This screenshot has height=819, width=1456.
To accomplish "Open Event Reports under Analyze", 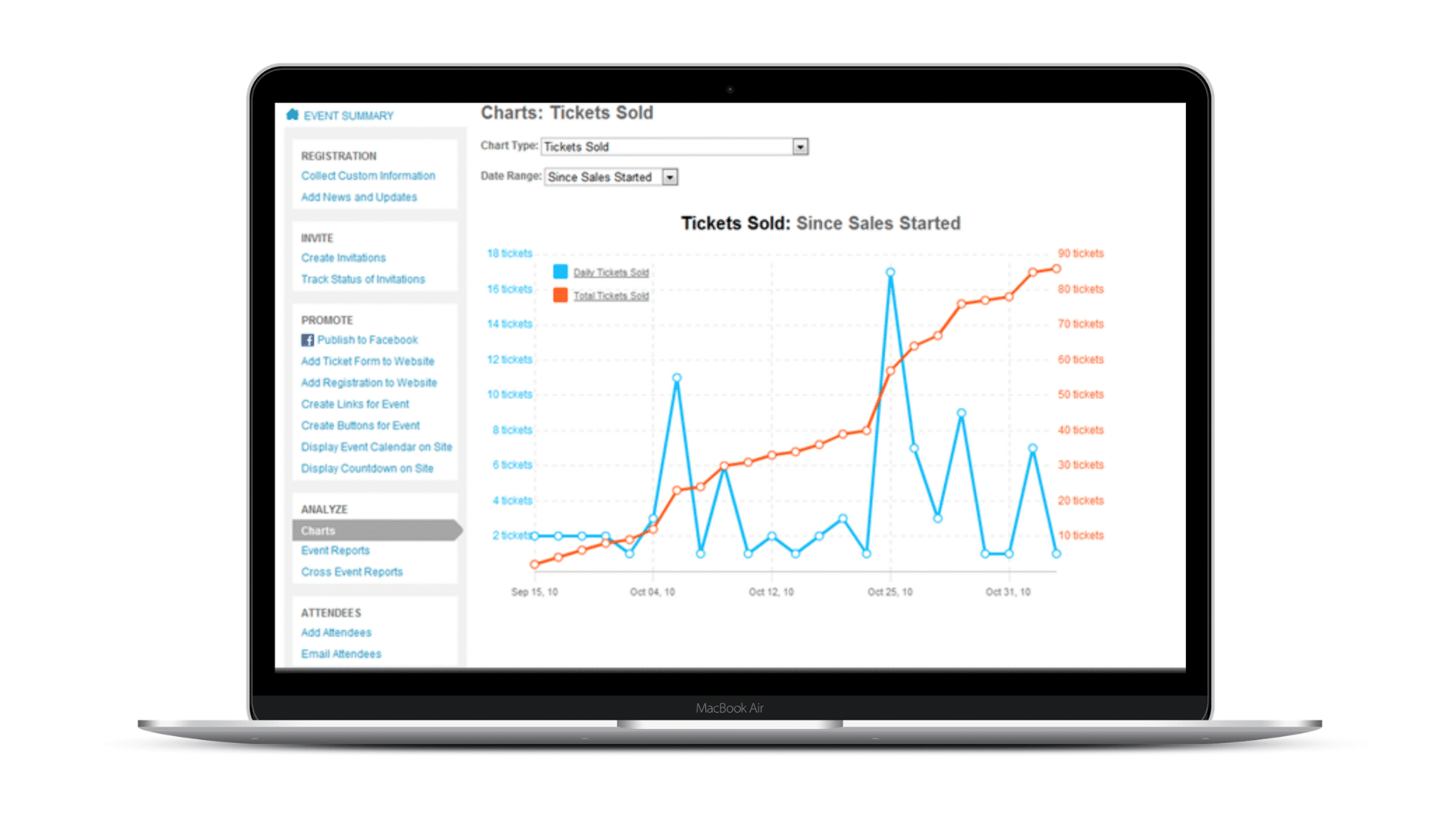I will pyautogui.click(x=336, y=549).
